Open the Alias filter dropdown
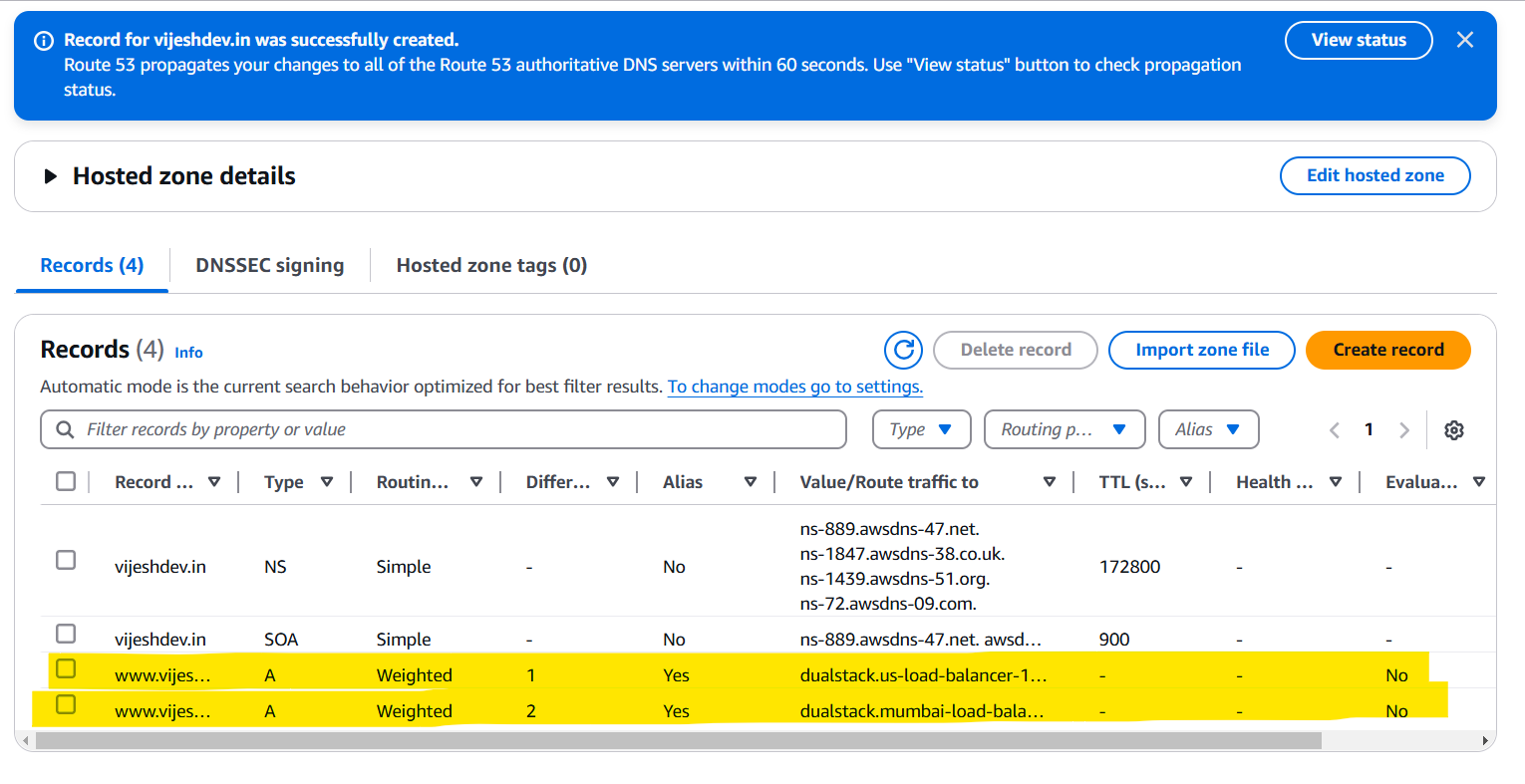Image resolution: width=1525 pixels, height=784 pixels. click(1208, 429)
